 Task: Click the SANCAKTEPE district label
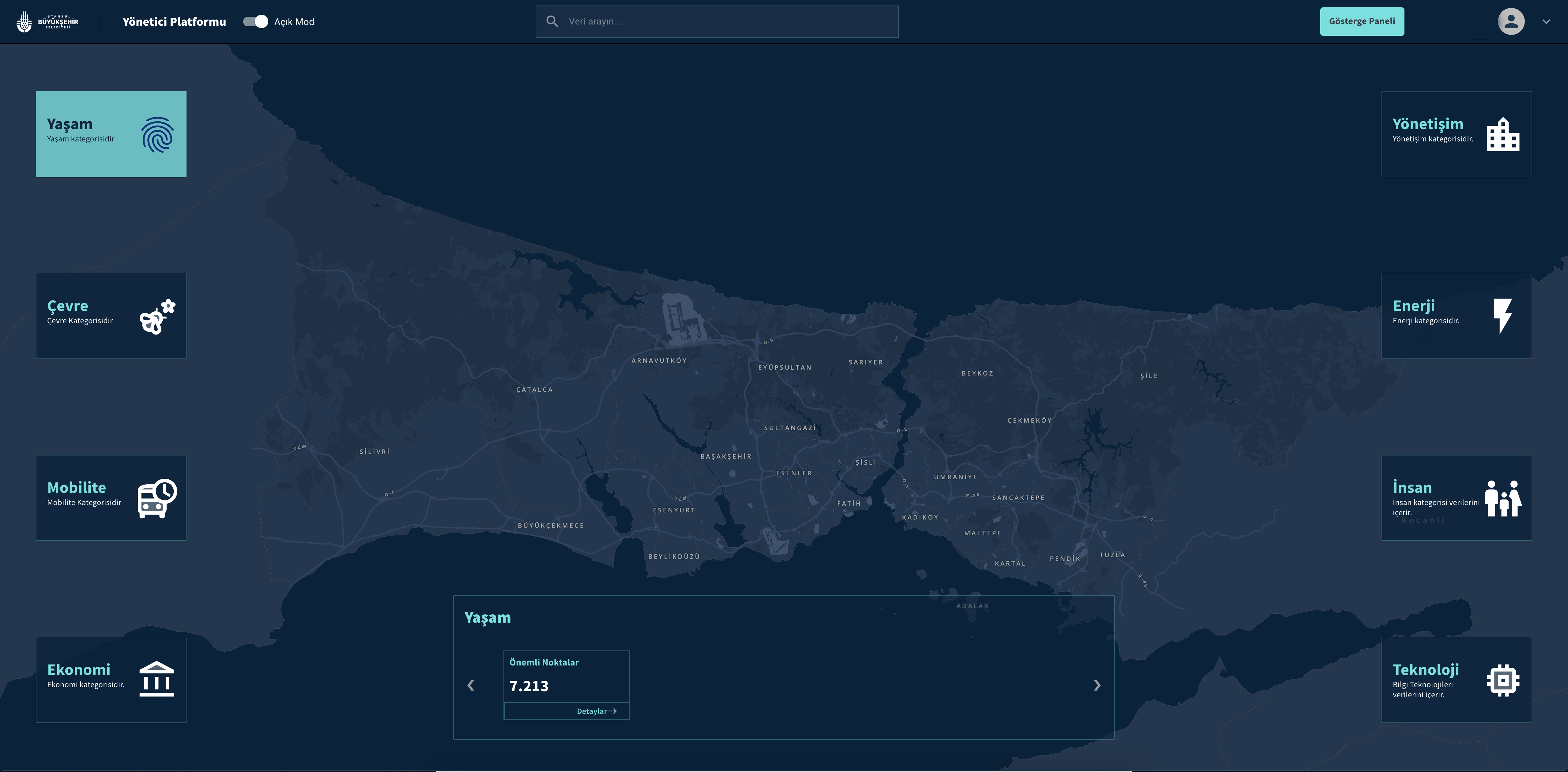(1018, 498)
